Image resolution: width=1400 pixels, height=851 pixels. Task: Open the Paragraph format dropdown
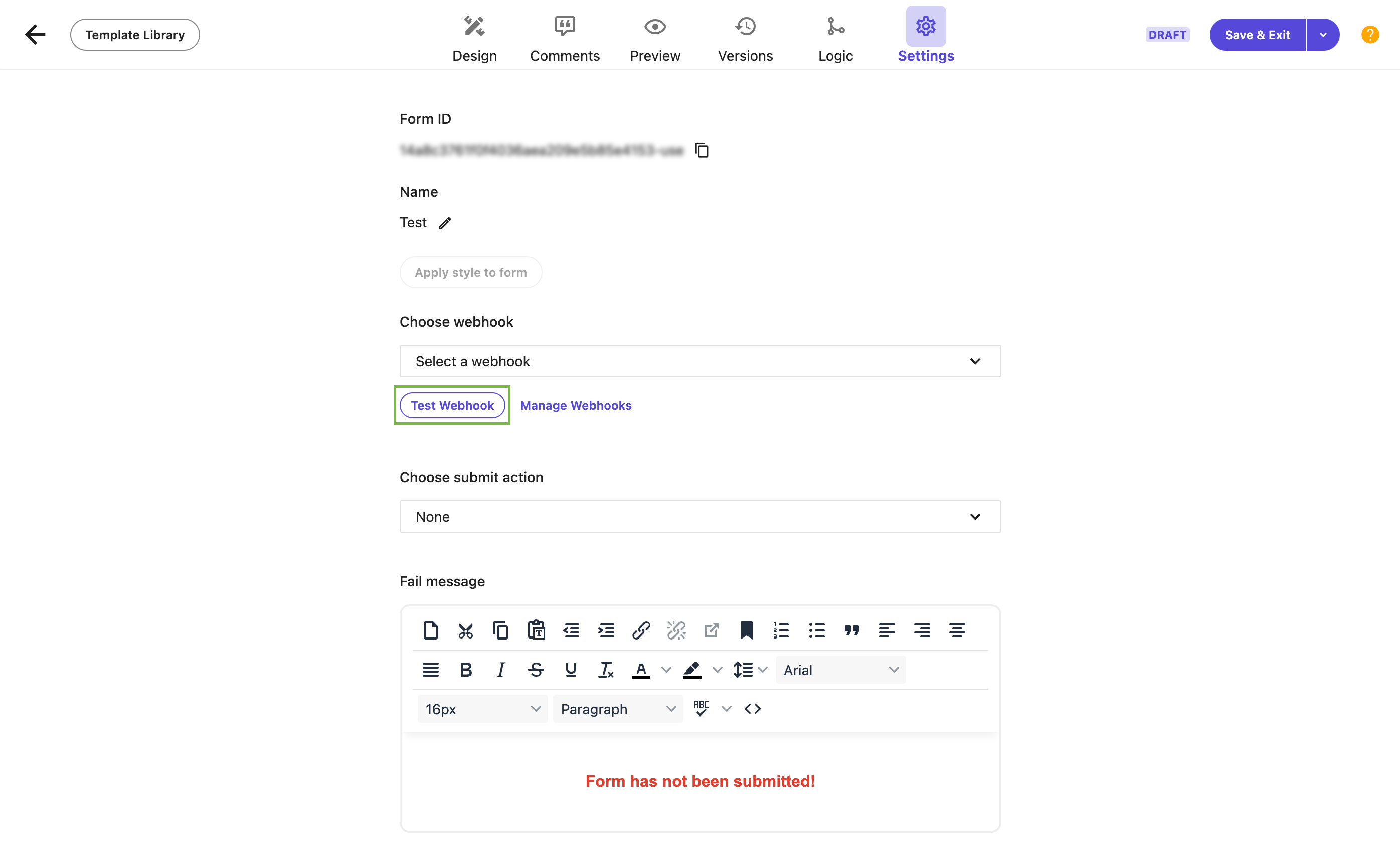click(618, 709)
